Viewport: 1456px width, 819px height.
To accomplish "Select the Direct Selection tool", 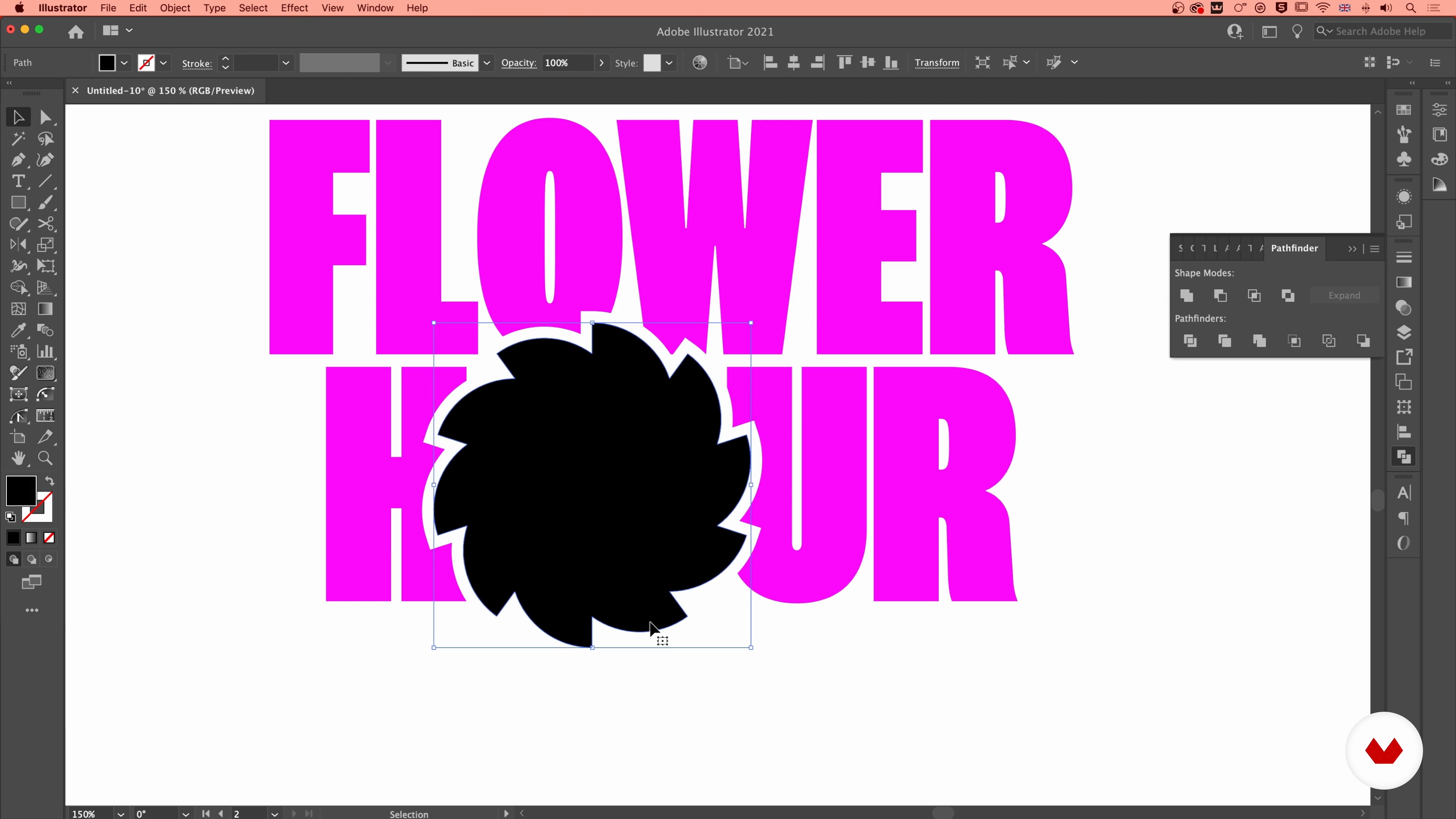I will coord(45,118).
